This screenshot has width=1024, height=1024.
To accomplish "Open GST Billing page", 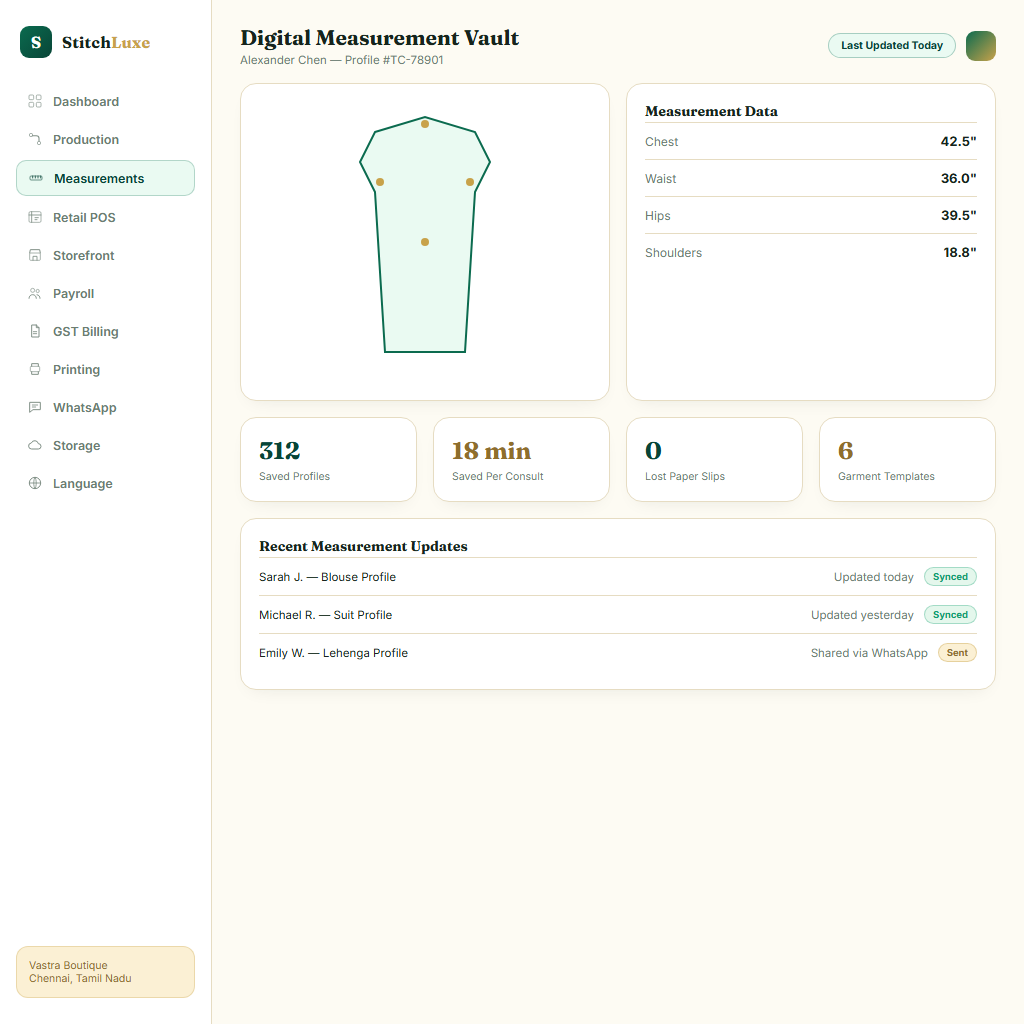I will click(106, 331).
